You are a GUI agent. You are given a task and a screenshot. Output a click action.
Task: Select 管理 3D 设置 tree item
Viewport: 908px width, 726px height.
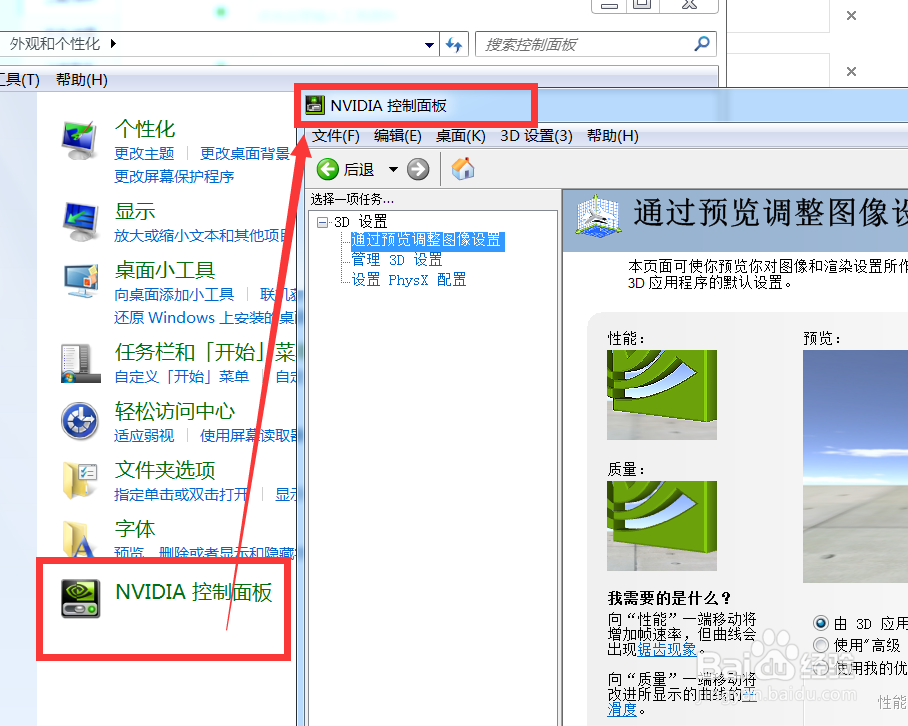click(397, 259)
